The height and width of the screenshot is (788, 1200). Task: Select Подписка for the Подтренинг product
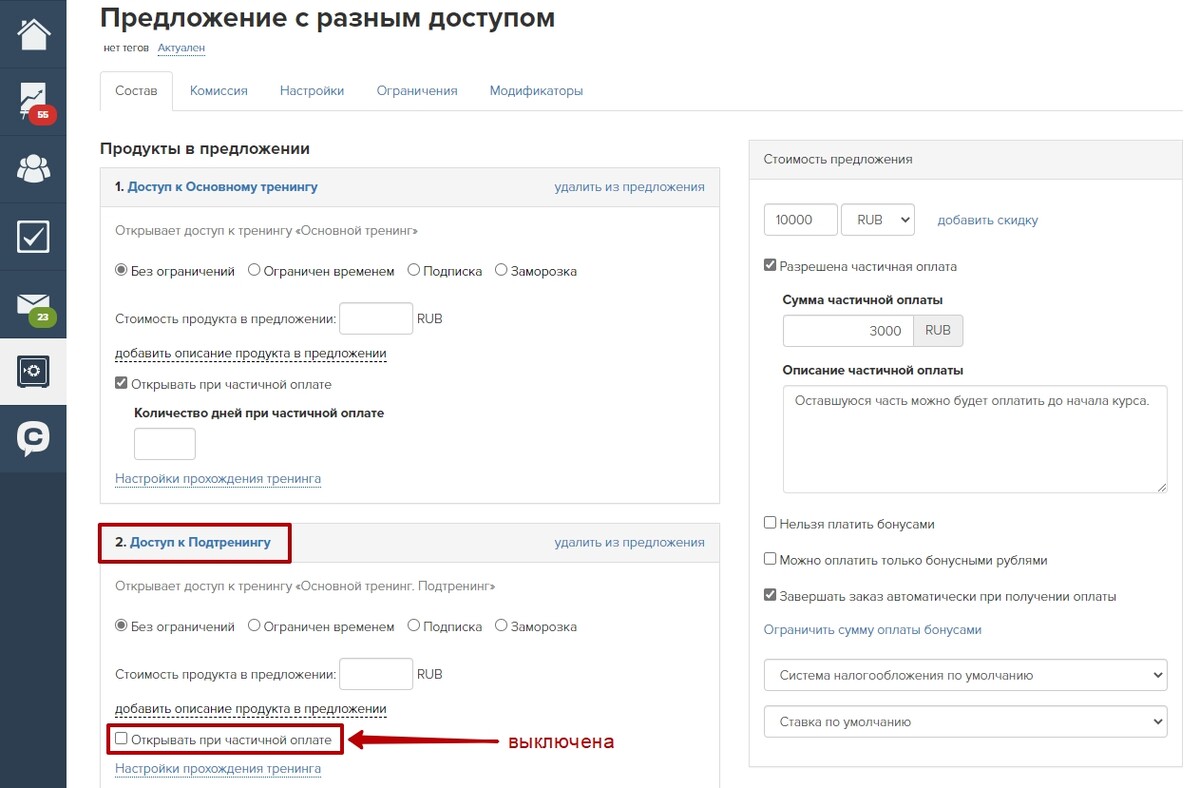(x=414, y=626)
